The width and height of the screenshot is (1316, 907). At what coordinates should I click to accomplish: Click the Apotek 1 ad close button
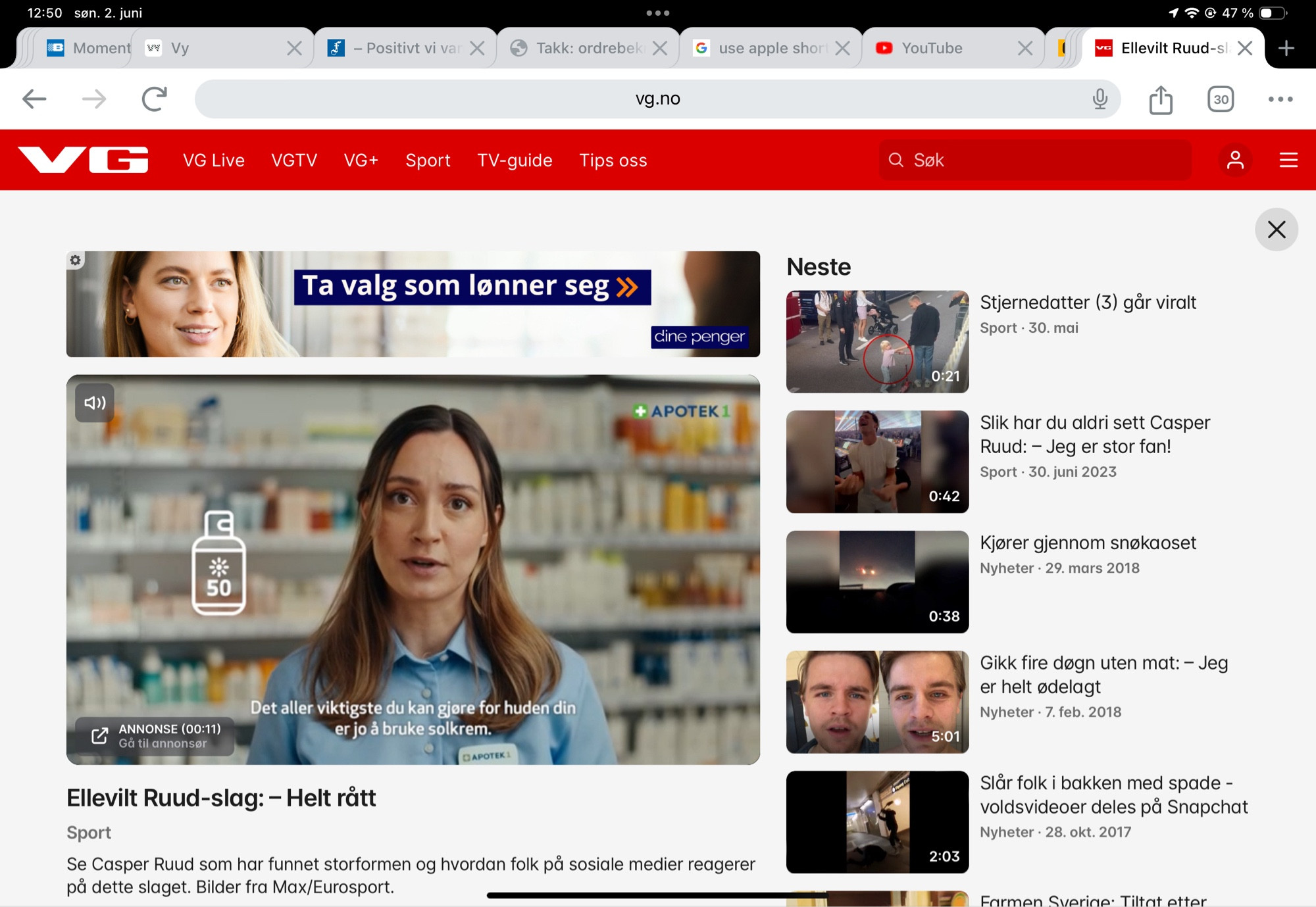point(1278,229)
